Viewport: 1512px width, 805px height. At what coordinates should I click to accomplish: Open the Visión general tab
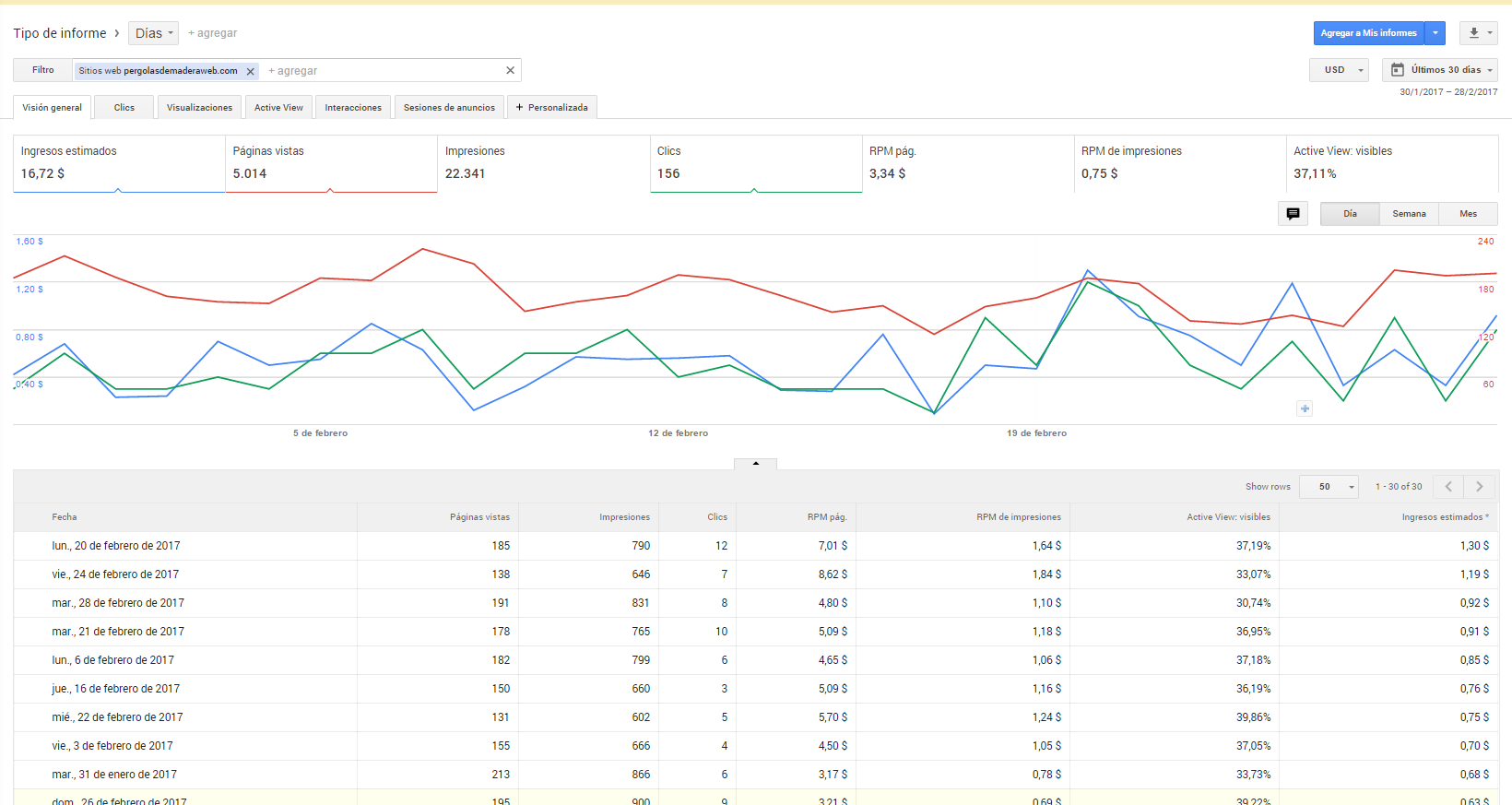pos(52,108)
